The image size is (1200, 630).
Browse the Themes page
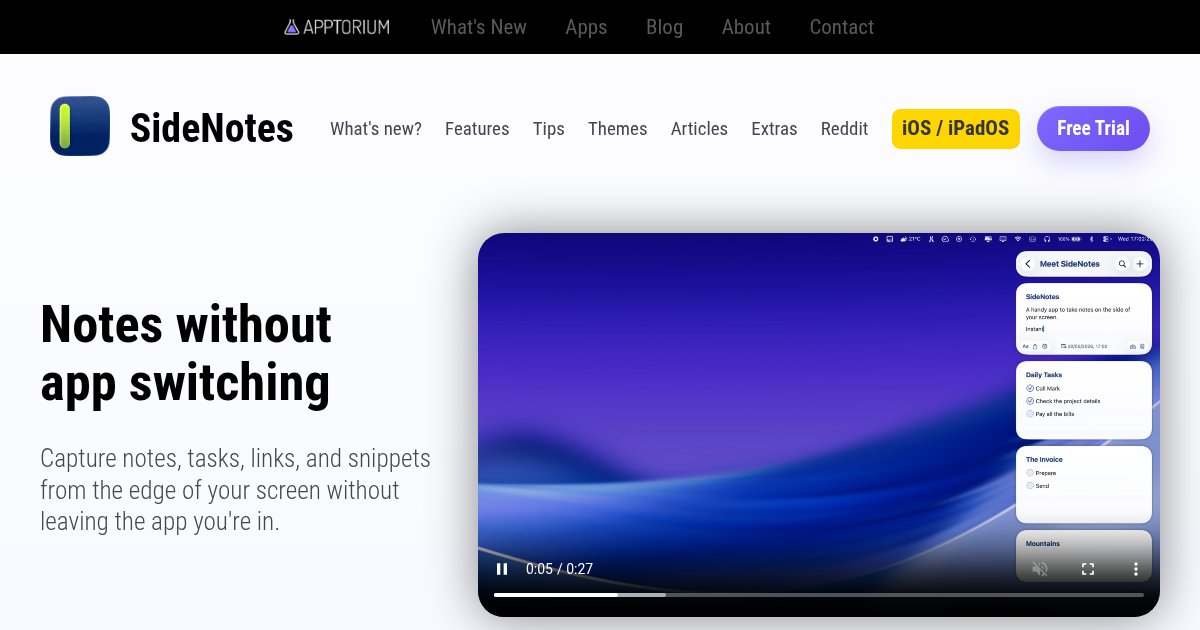tap(618, 129)
